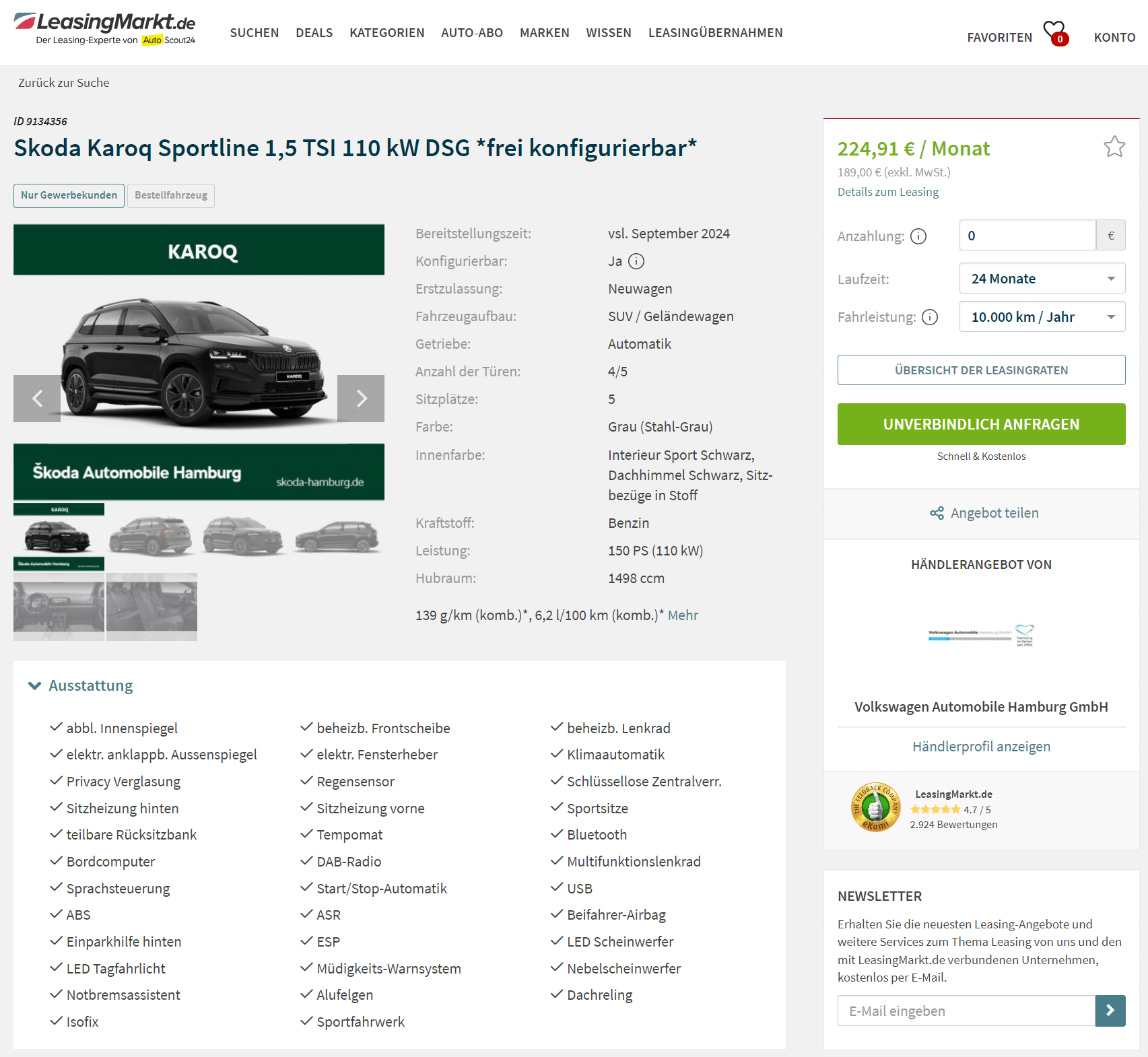Focus the Anzahlung amount field
This screenshot has height=1057, width=1148.
pyautogui.click(x=1027, y=236)
